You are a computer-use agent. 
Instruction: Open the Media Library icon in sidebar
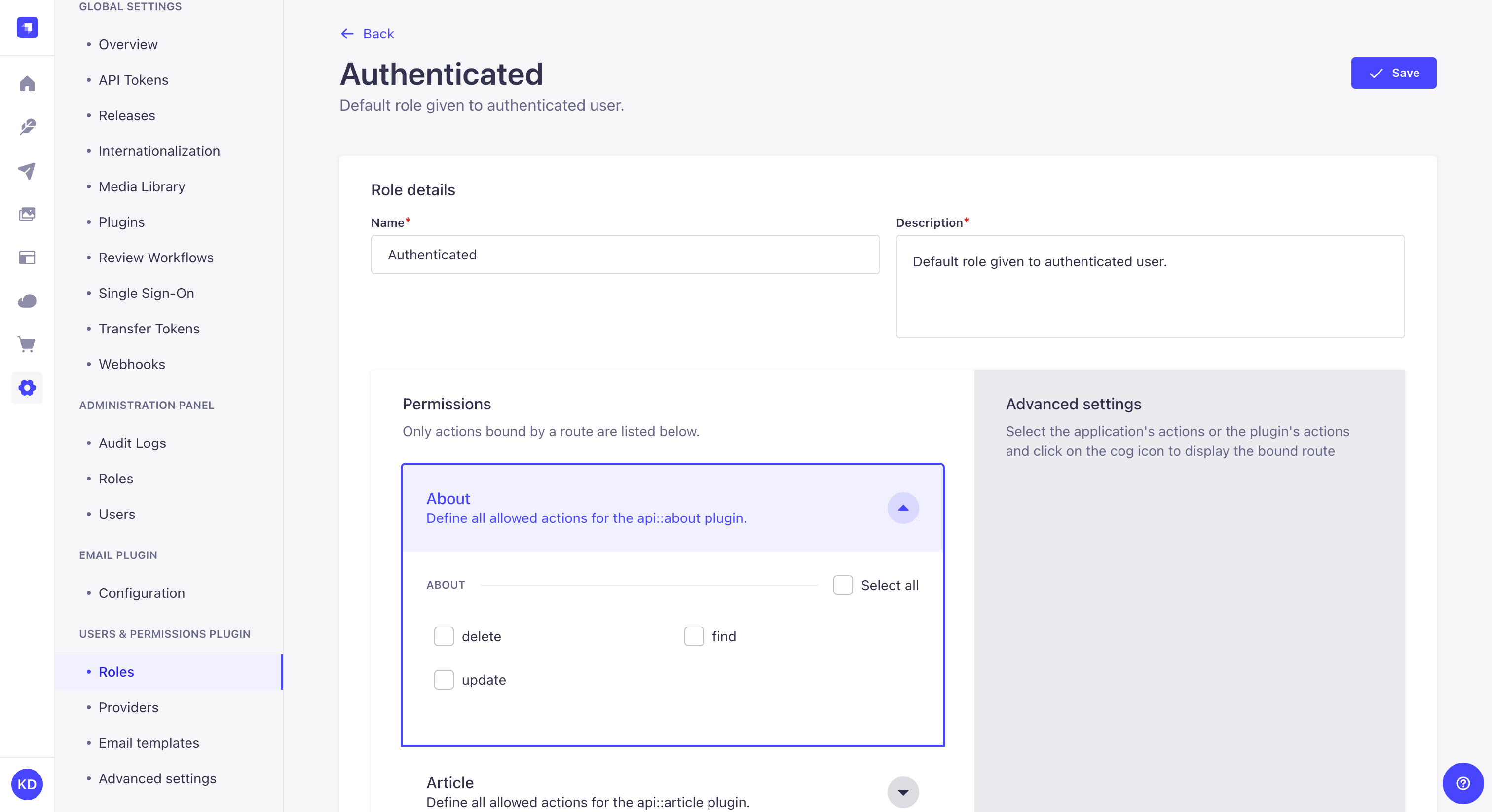coord(27,214)
